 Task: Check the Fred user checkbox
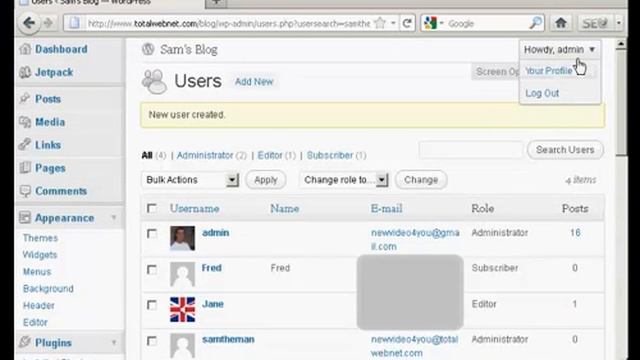[x=152, y=269]
